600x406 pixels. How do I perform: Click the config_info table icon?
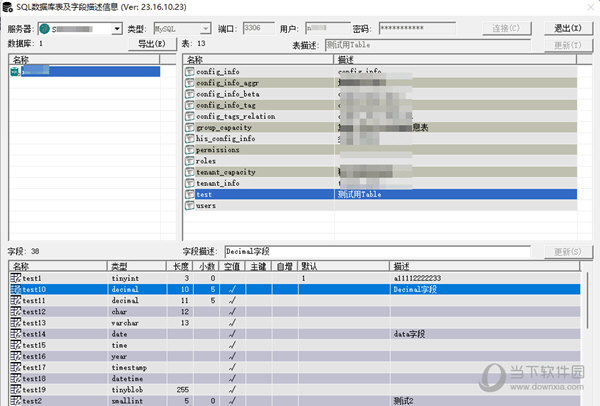[x=189, y=72]
